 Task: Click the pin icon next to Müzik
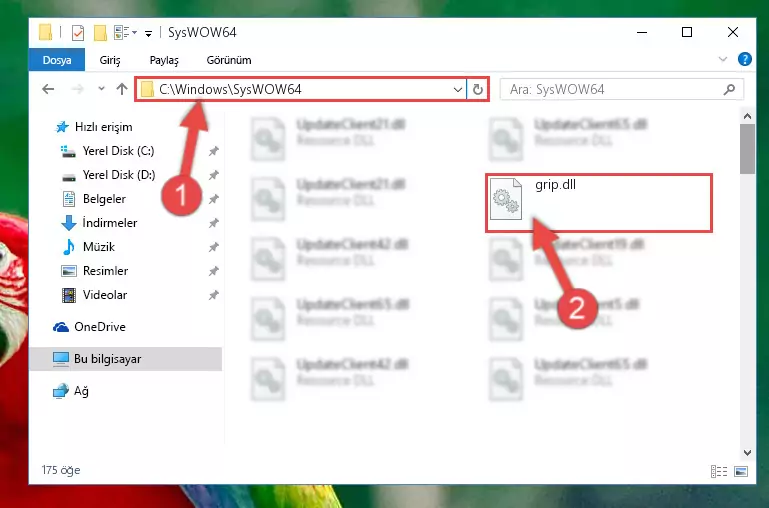(213, 247)
